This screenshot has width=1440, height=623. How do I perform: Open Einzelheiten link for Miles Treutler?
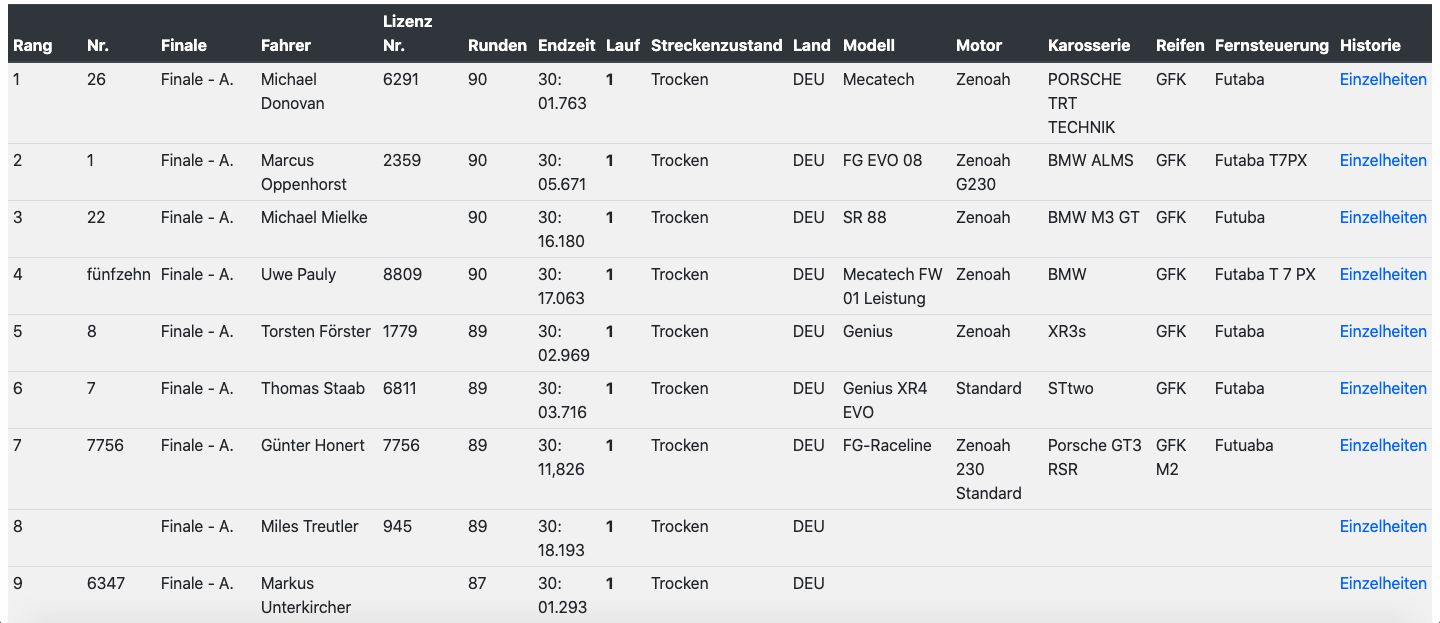coord(1383,527)
